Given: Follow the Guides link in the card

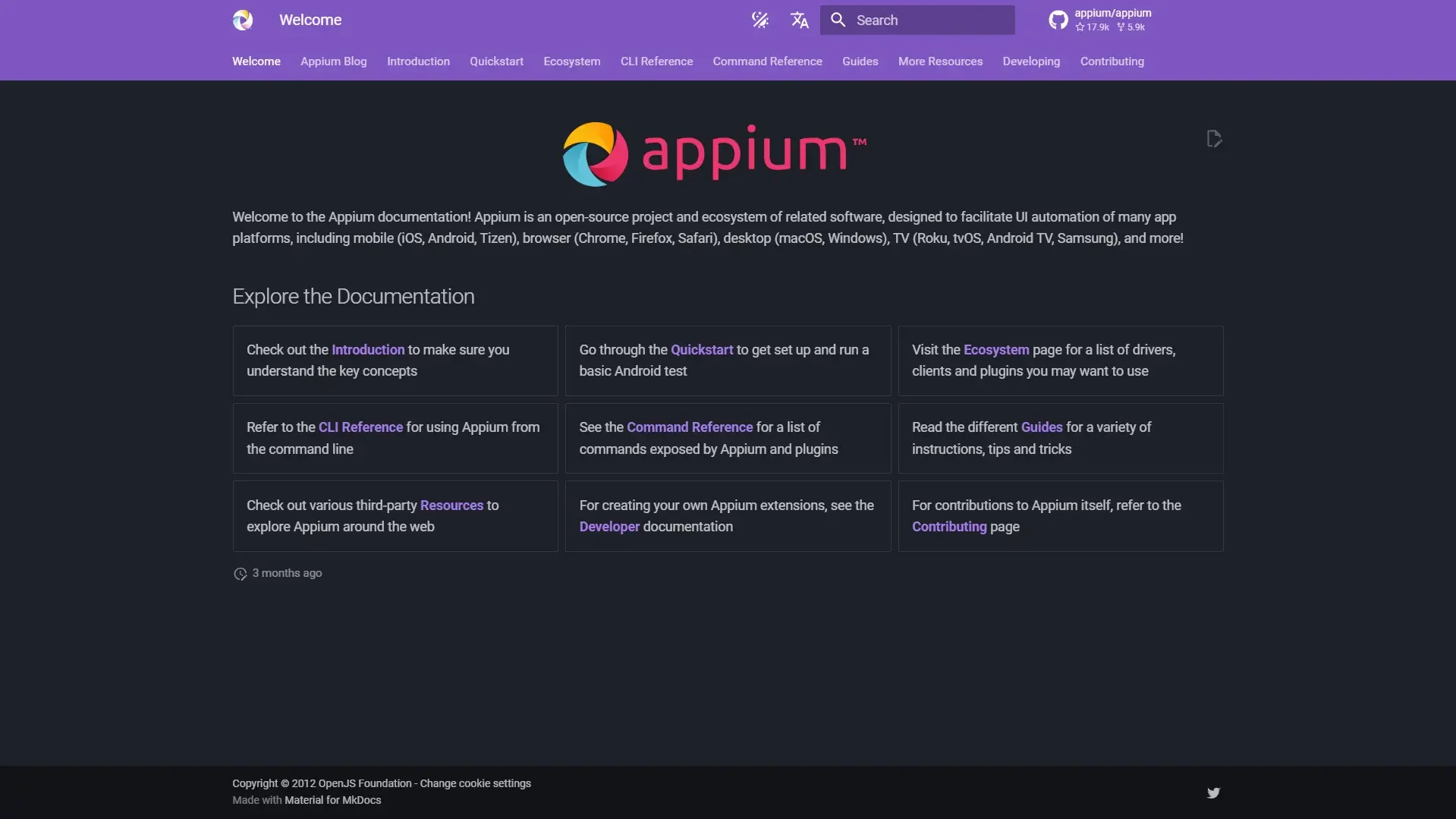Looking at the screenshot, I should 1042,427.
